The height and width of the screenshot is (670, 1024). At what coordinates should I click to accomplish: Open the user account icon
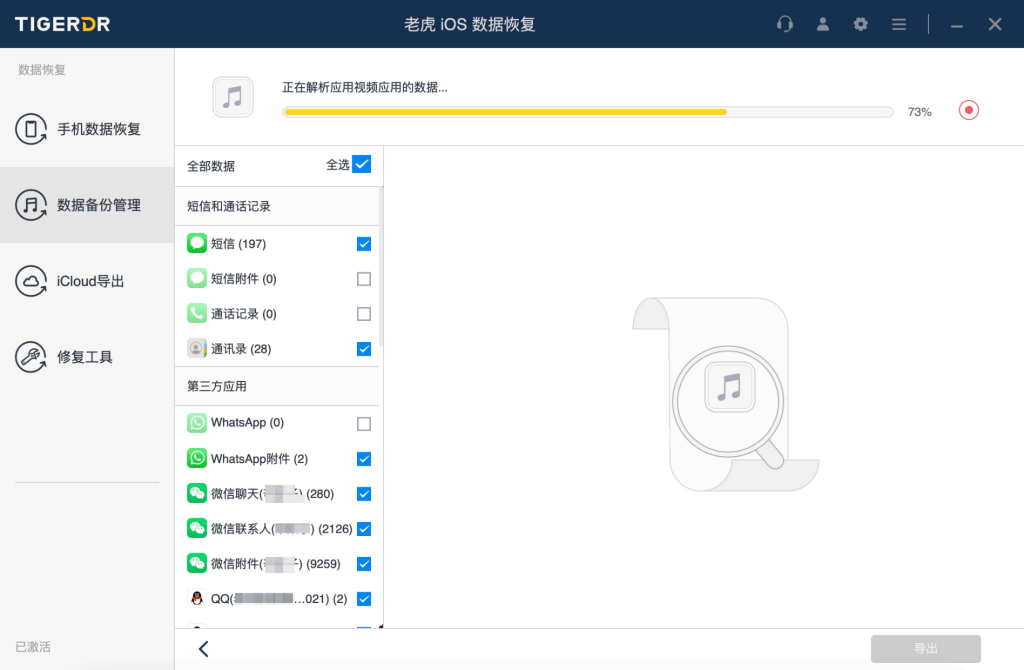[823, 24]
